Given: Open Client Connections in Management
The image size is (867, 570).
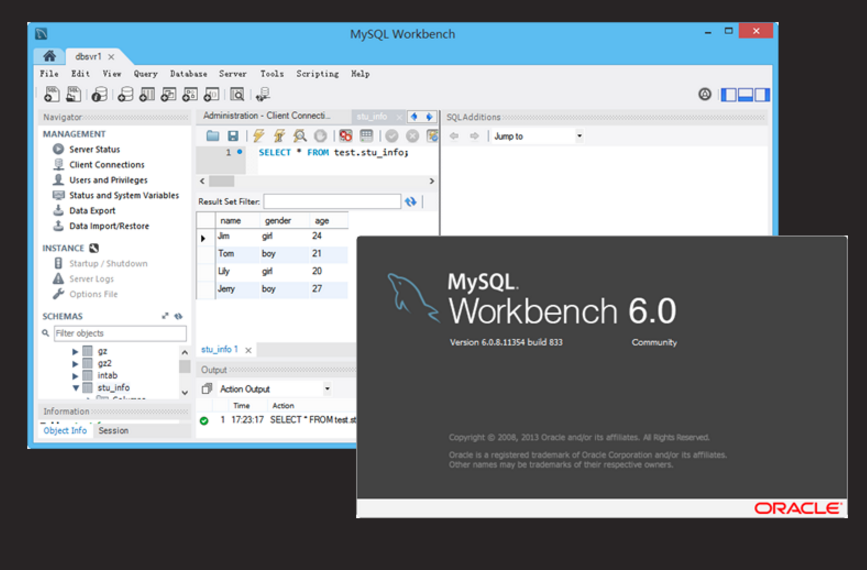Looking at the screenshot, I should 107,165.
